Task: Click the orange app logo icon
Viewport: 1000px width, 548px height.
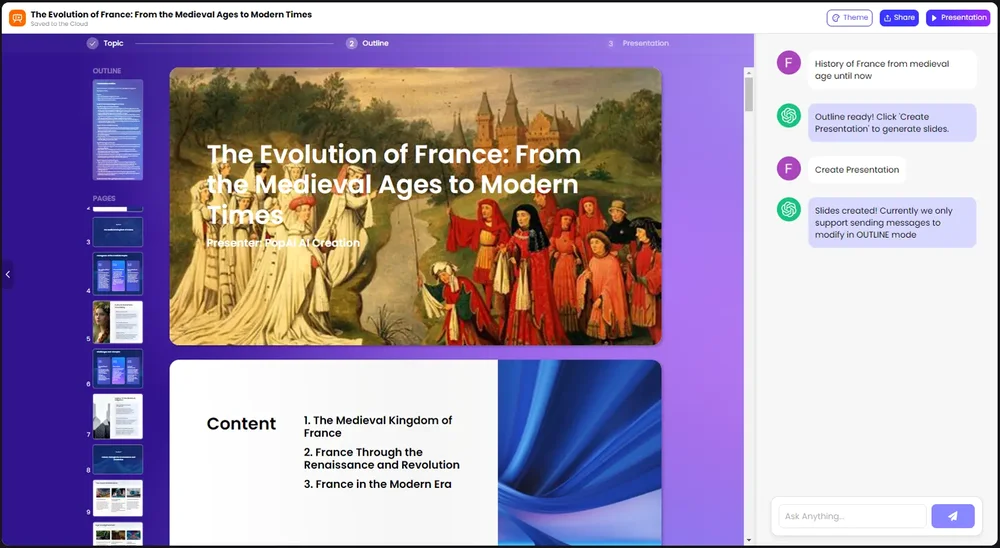Action: tap(17, 18)
